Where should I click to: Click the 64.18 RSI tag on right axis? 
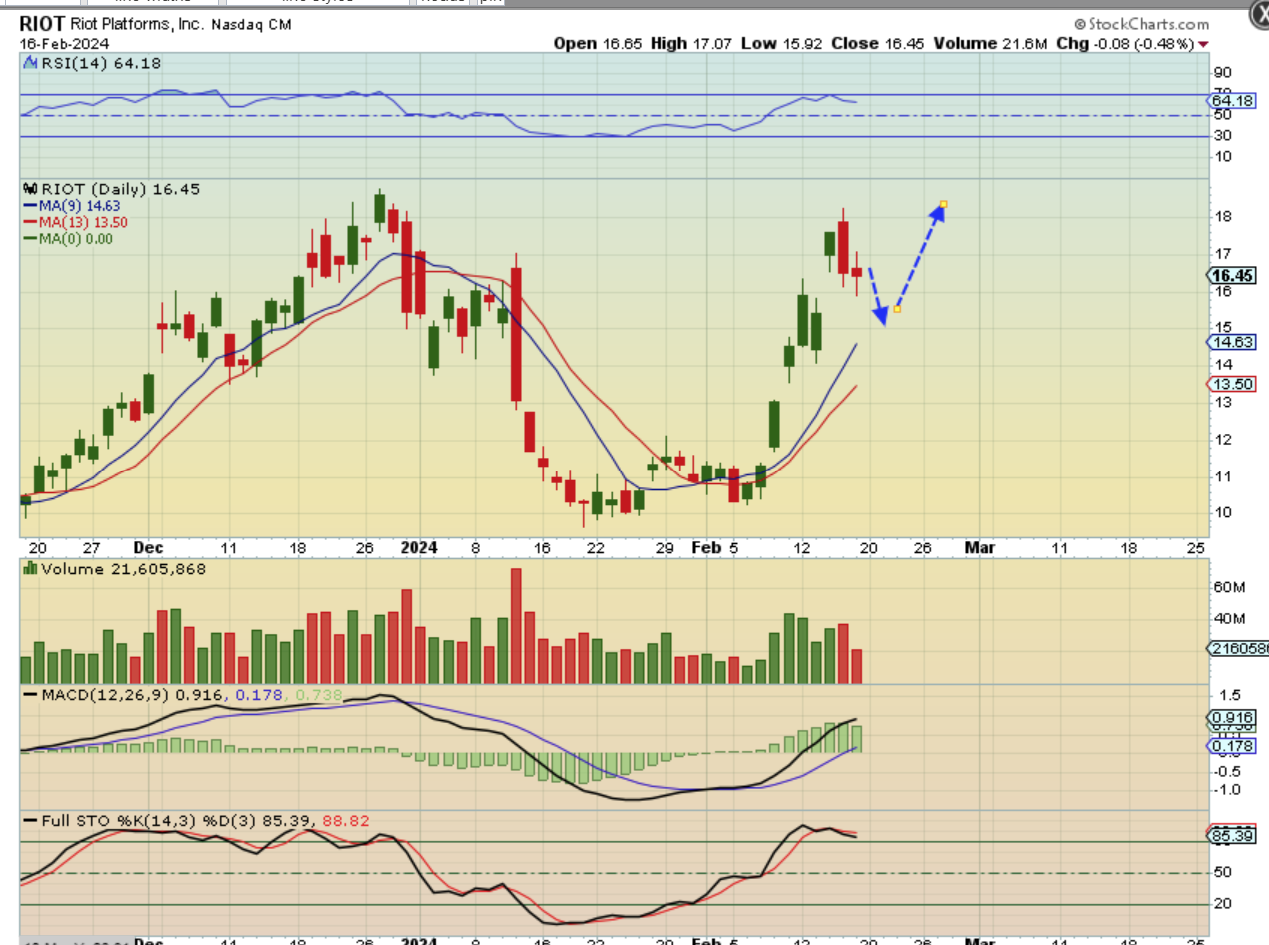(1231, 101)
